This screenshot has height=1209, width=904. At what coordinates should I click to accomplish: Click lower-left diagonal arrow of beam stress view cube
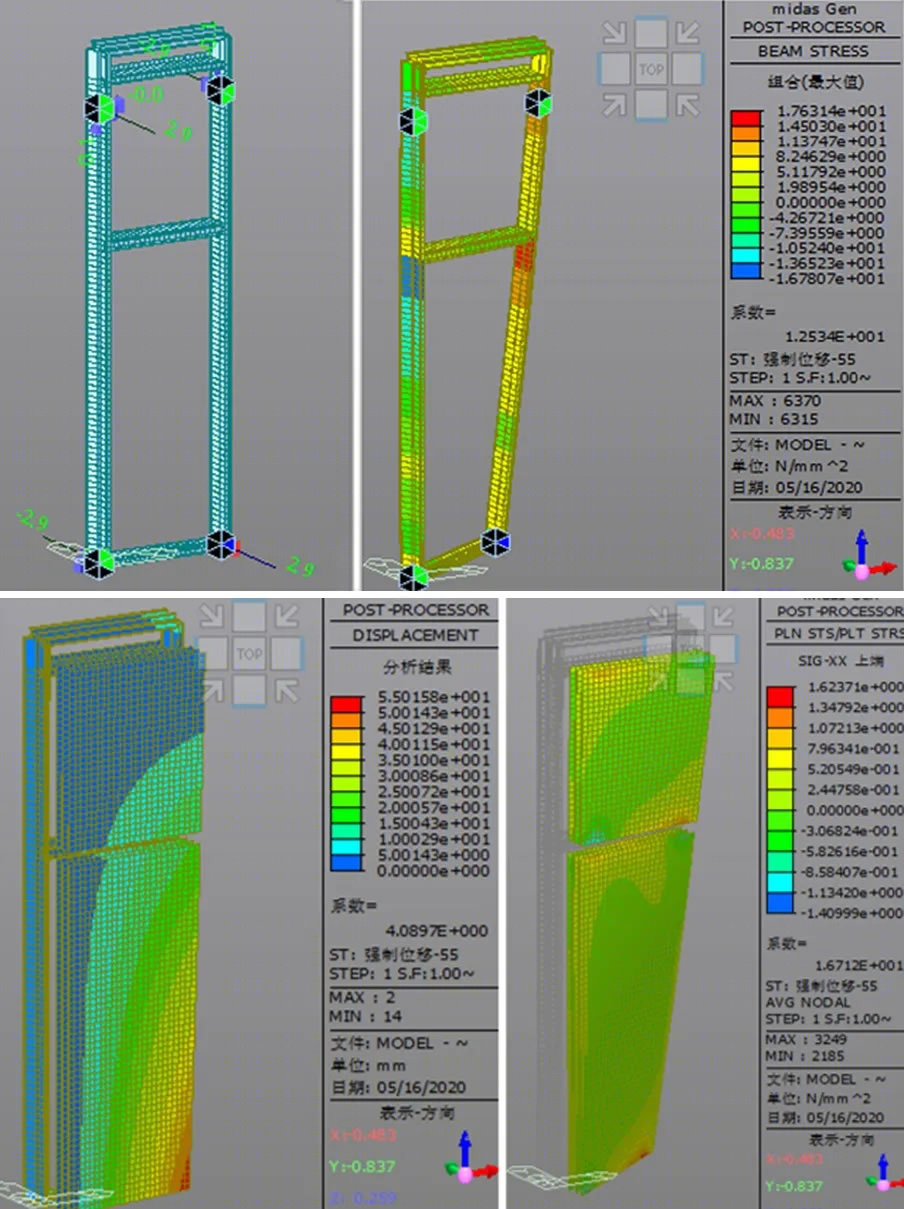pyautogui.click(x=615, y=103)
